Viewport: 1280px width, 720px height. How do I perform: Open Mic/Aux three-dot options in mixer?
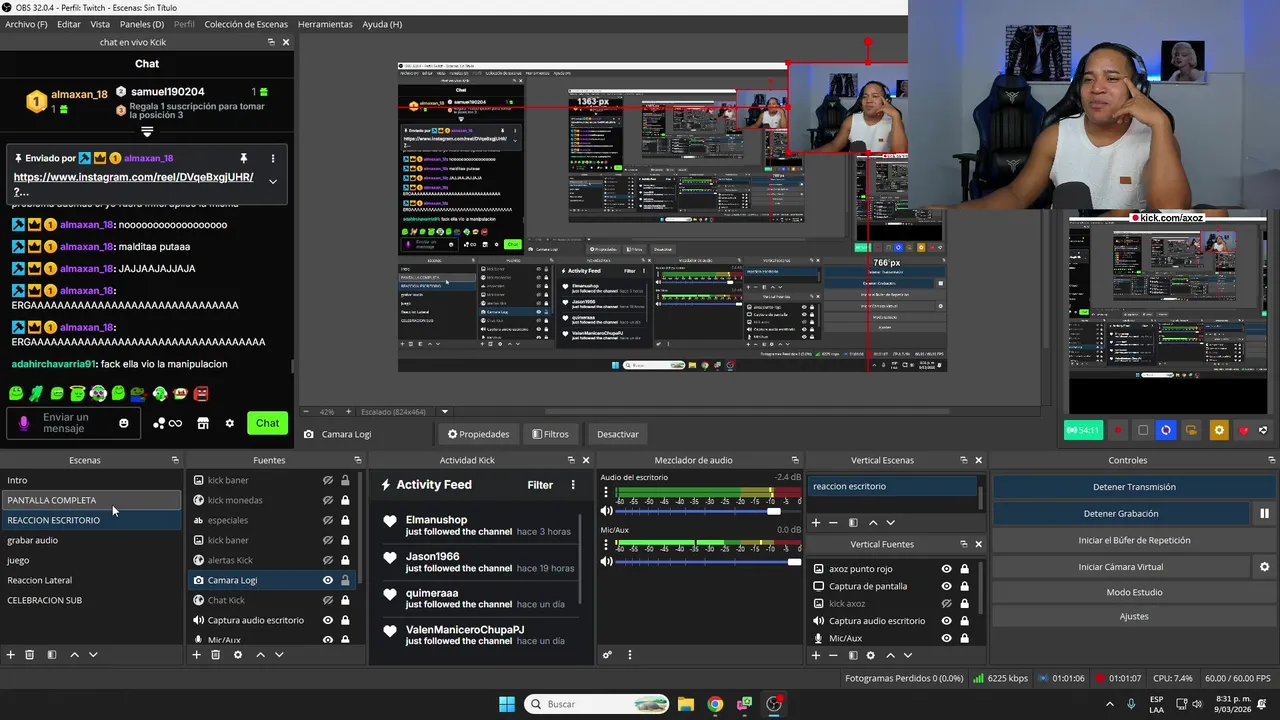(606, 545)
